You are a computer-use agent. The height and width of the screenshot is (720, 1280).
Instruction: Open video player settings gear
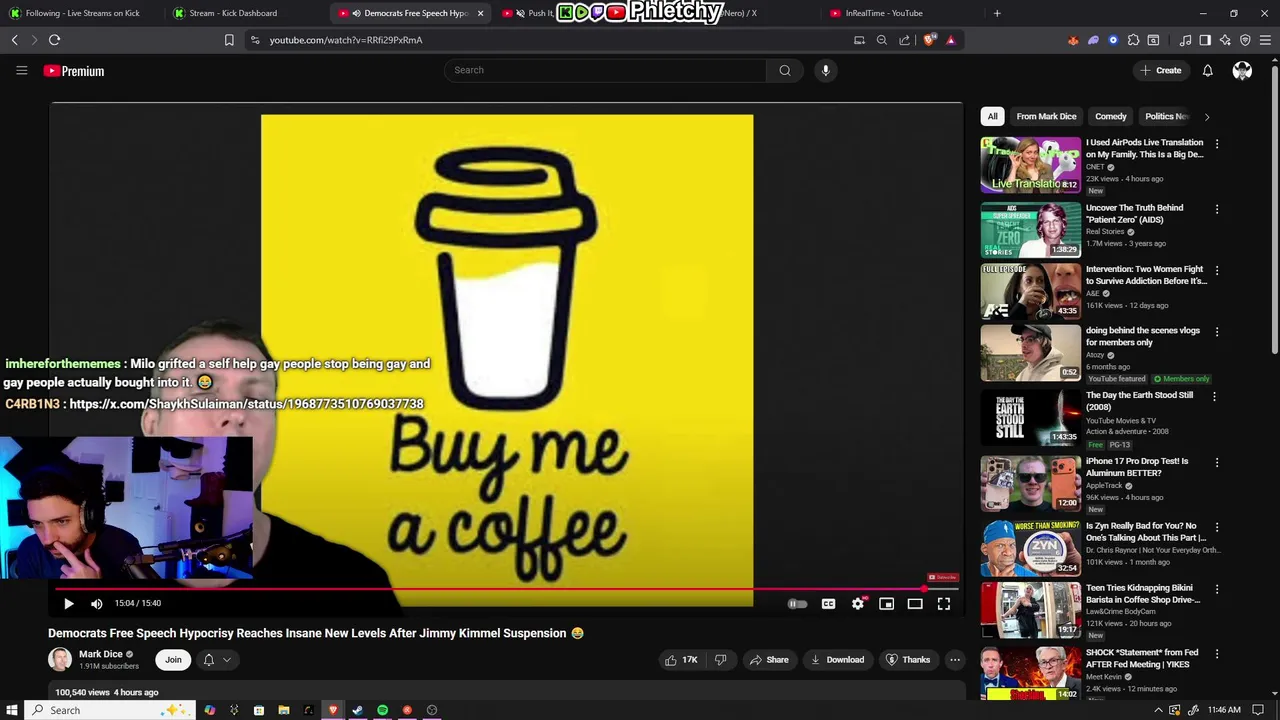coord(857,604)
